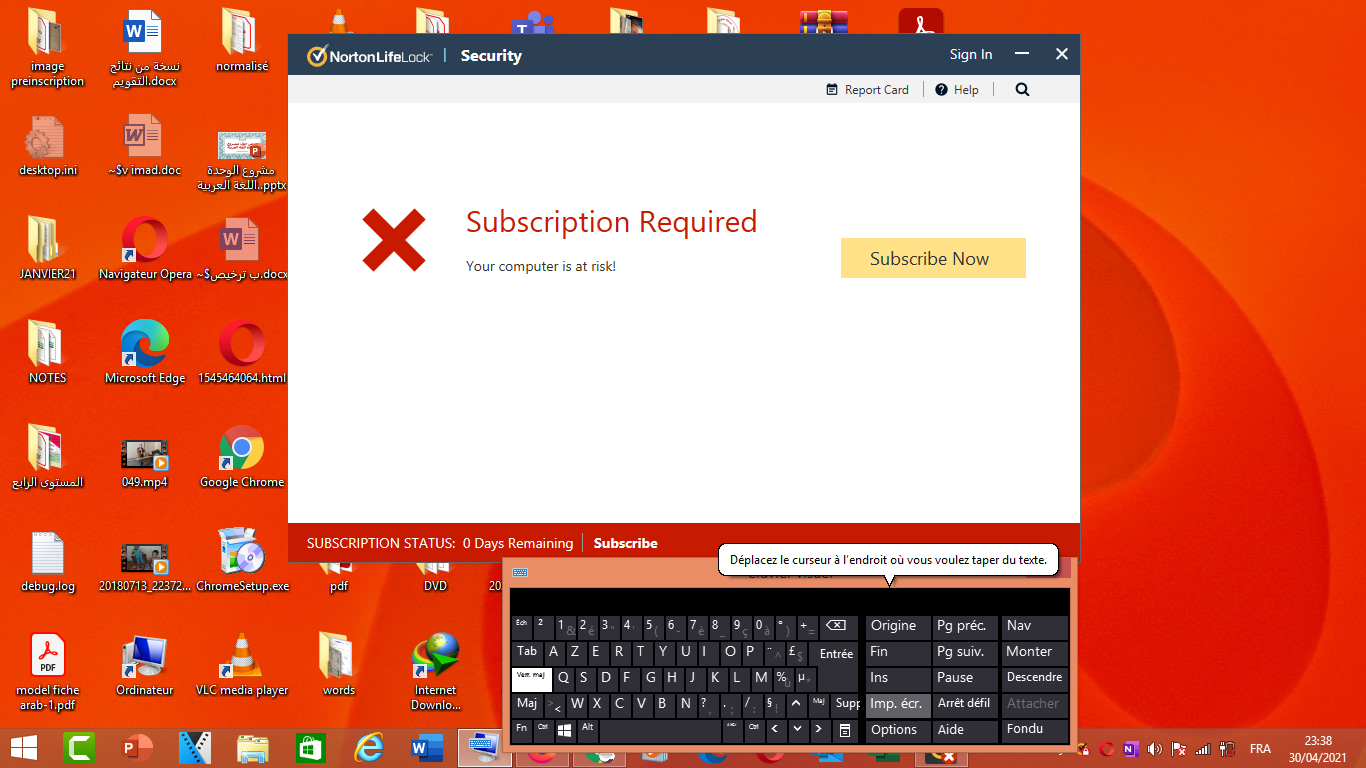1366x768 pixels.
Task: Open the Windows Start button
Action: pyautogui.click(x=24, y=748)
